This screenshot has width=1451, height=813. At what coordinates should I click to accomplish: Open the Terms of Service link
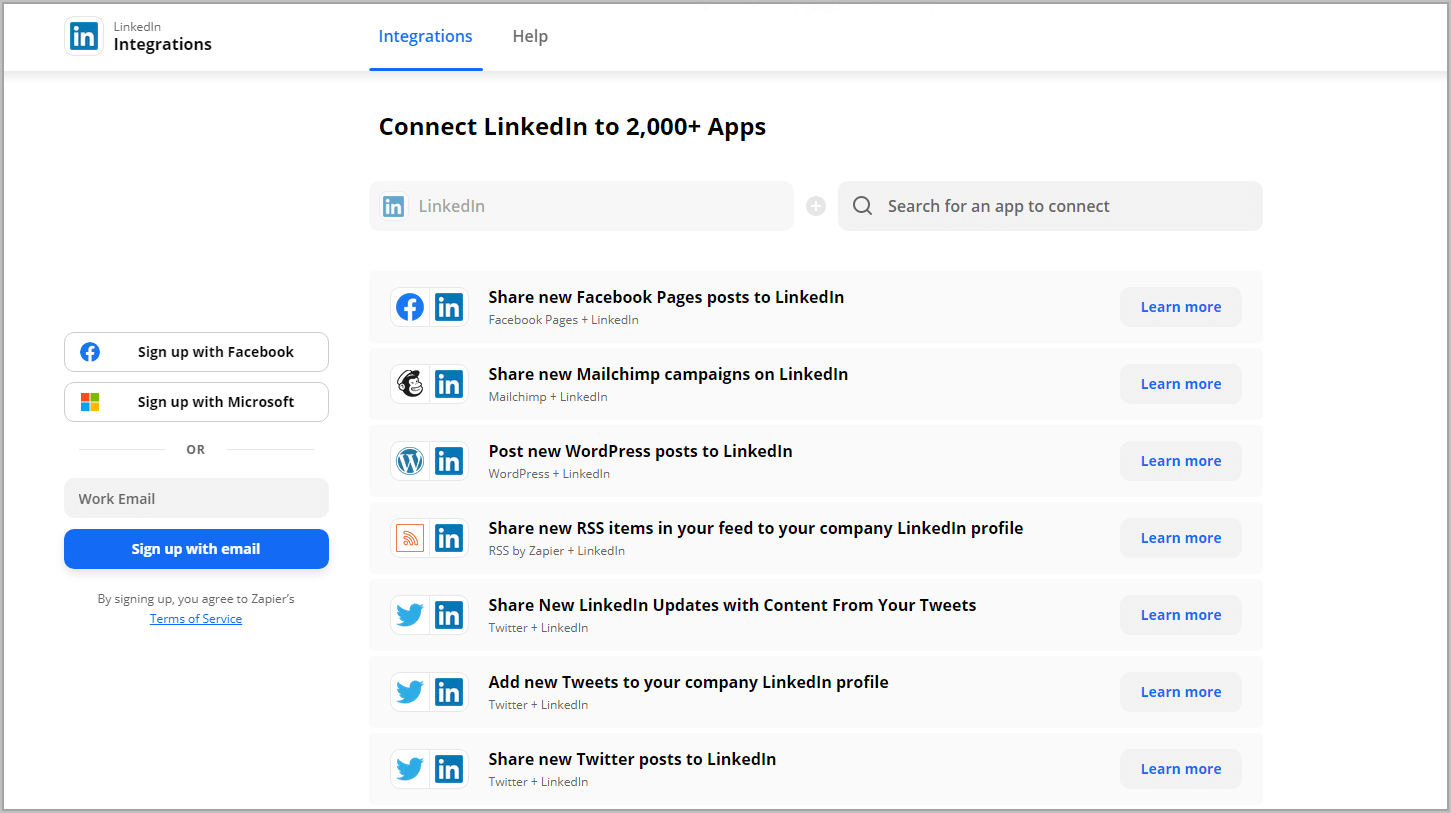click(x=196, y=619)
